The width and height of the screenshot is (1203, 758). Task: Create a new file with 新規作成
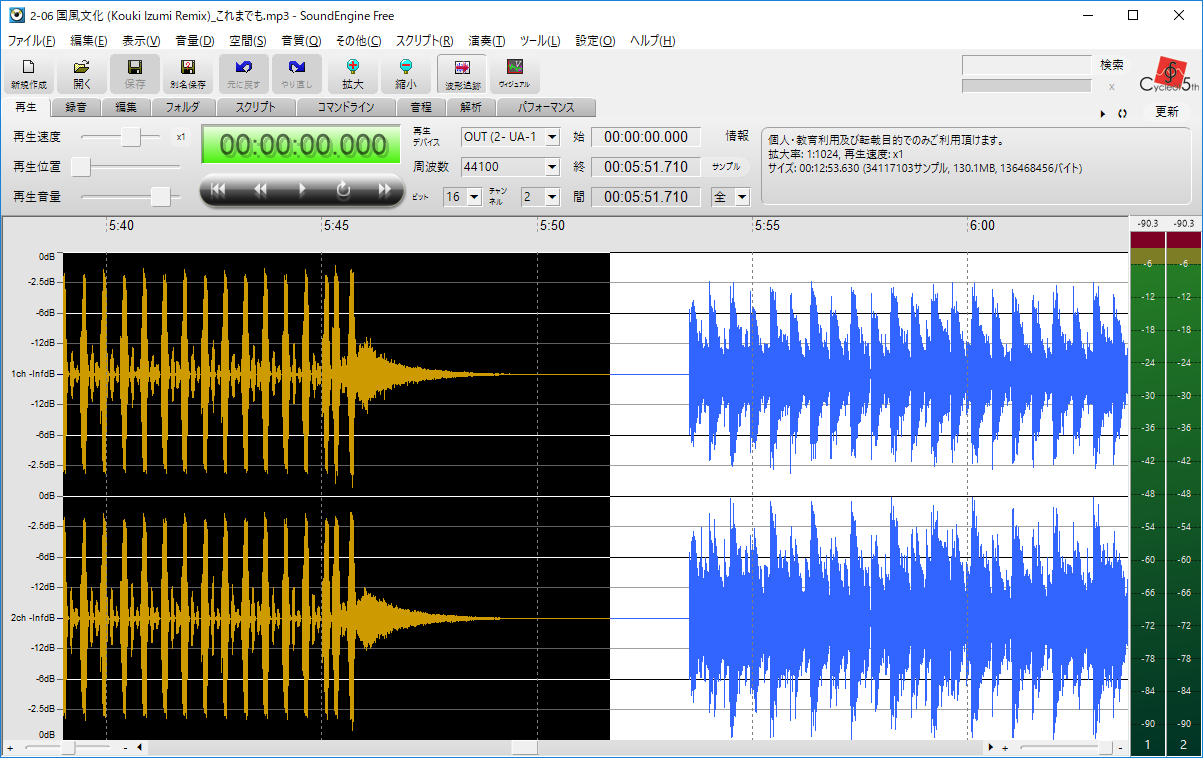coord(28,74)
